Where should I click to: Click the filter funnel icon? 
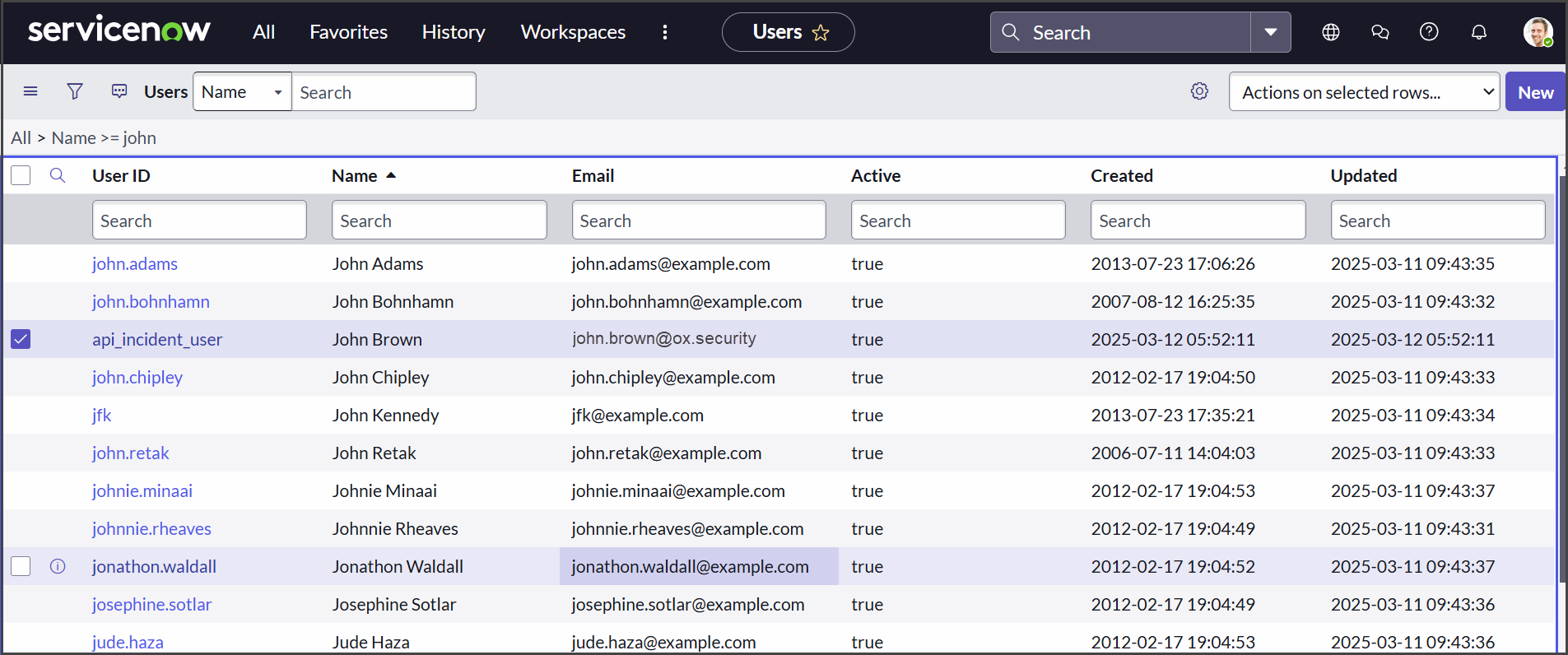[75, 91]
